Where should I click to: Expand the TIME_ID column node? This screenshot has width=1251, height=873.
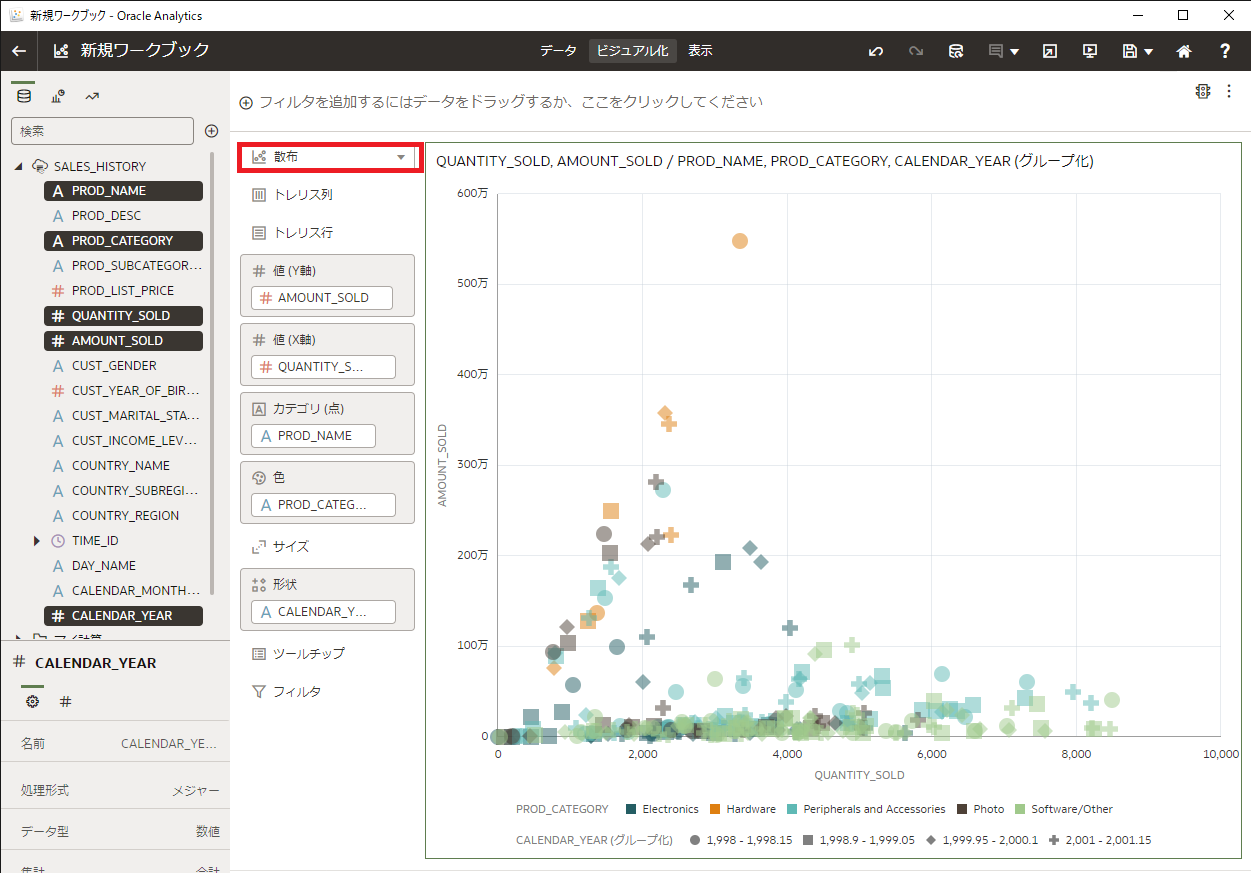pos(37,540)
